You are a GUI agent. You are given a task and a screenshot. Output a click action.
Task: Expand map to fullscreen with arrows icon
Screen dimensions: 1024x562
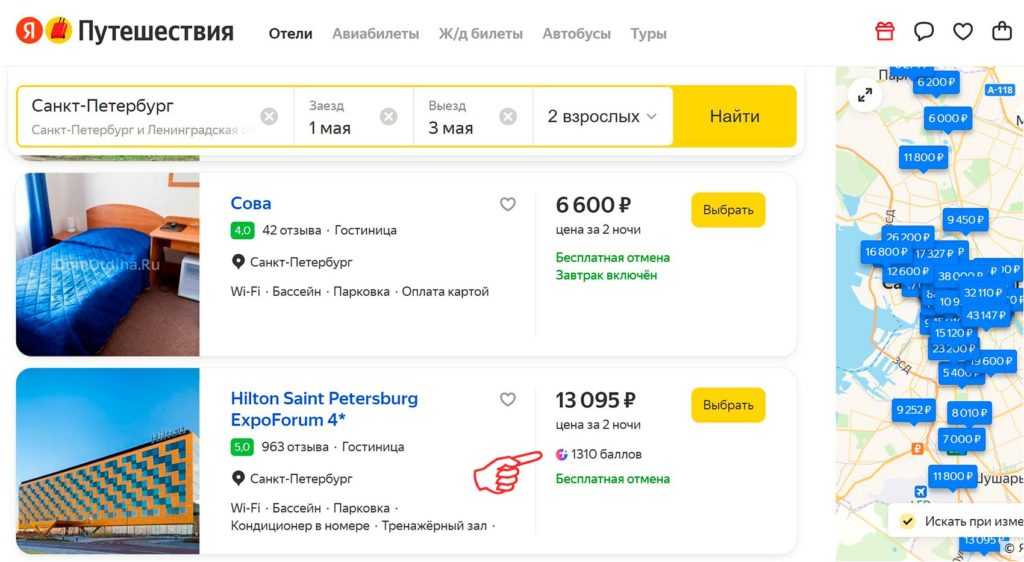[x=865, y=95]
